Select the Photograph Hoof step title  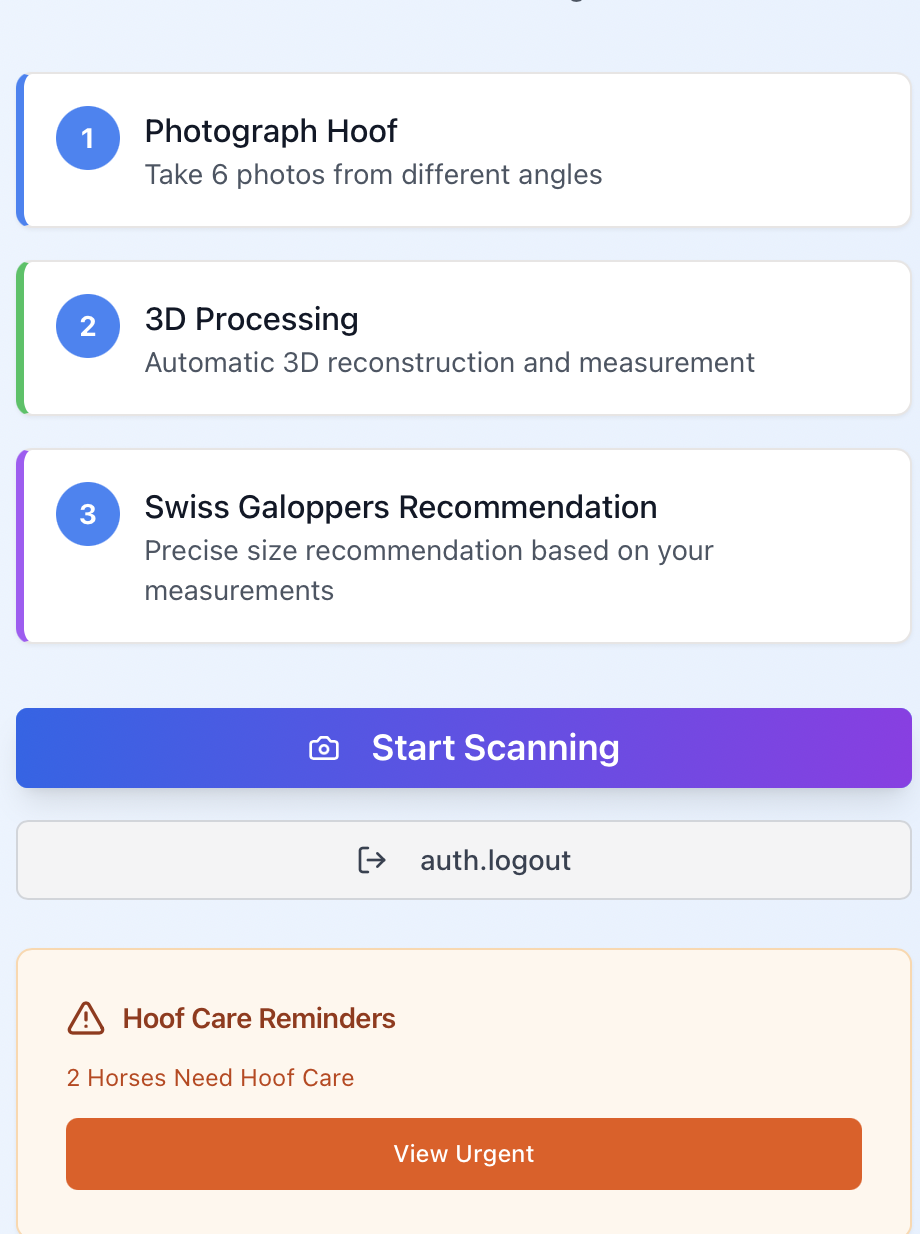pyautogui.click(x=271, y=131)
